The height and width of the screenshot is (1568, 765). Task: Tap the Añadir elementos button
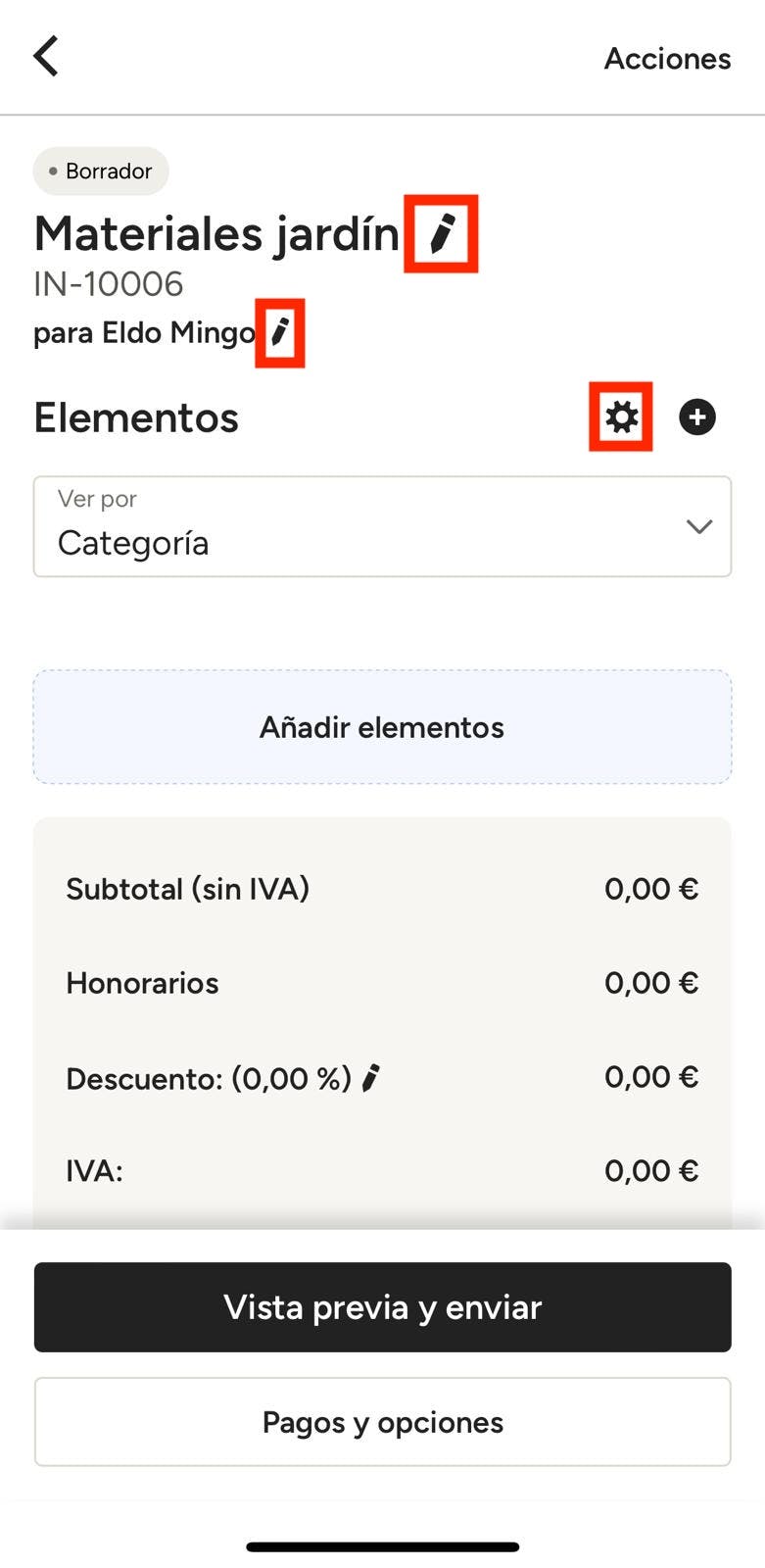pyautogui.click(x=382, y=727)
